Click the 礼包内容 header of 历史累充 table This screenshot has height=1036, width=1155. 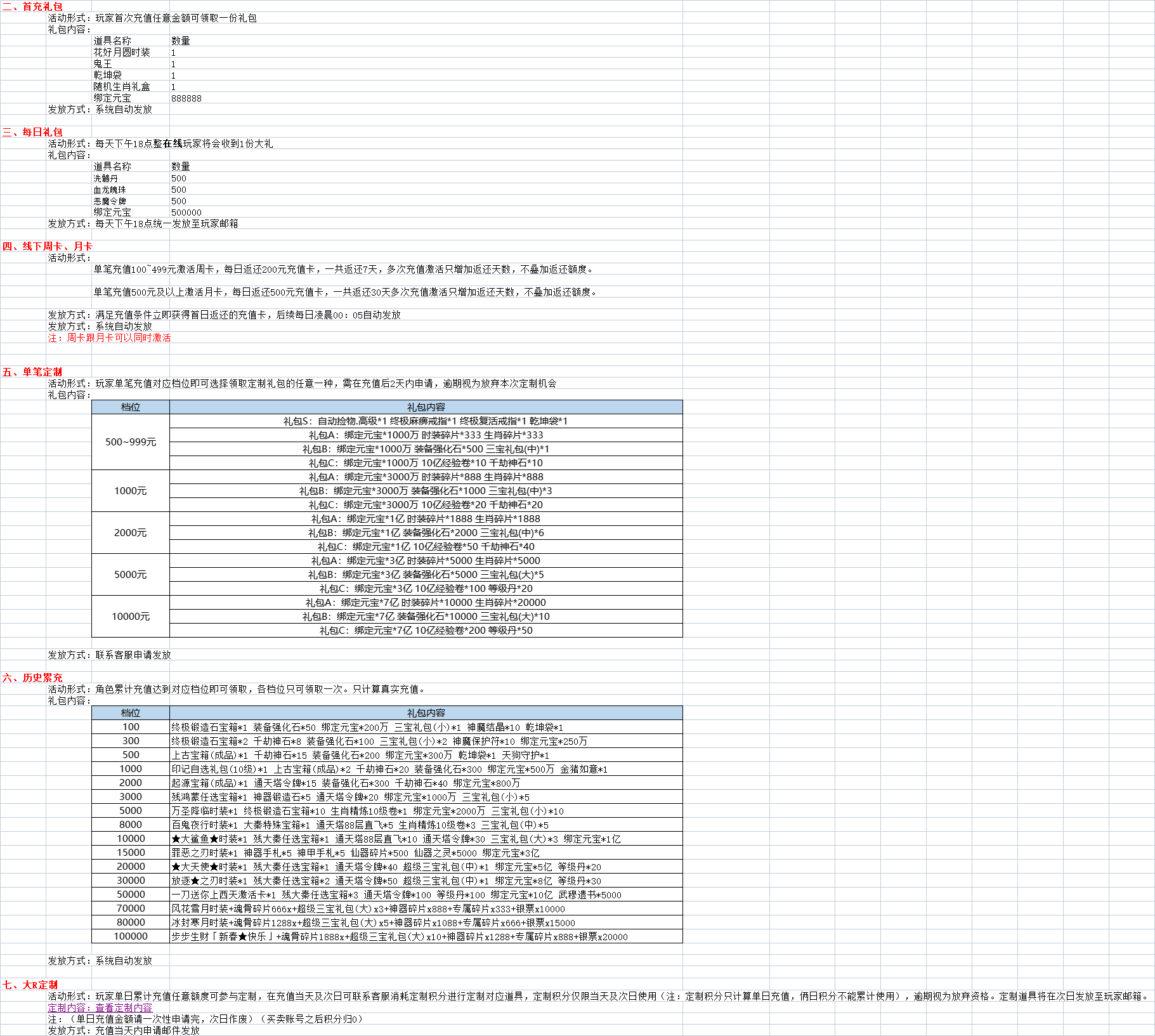click(426, 712)
